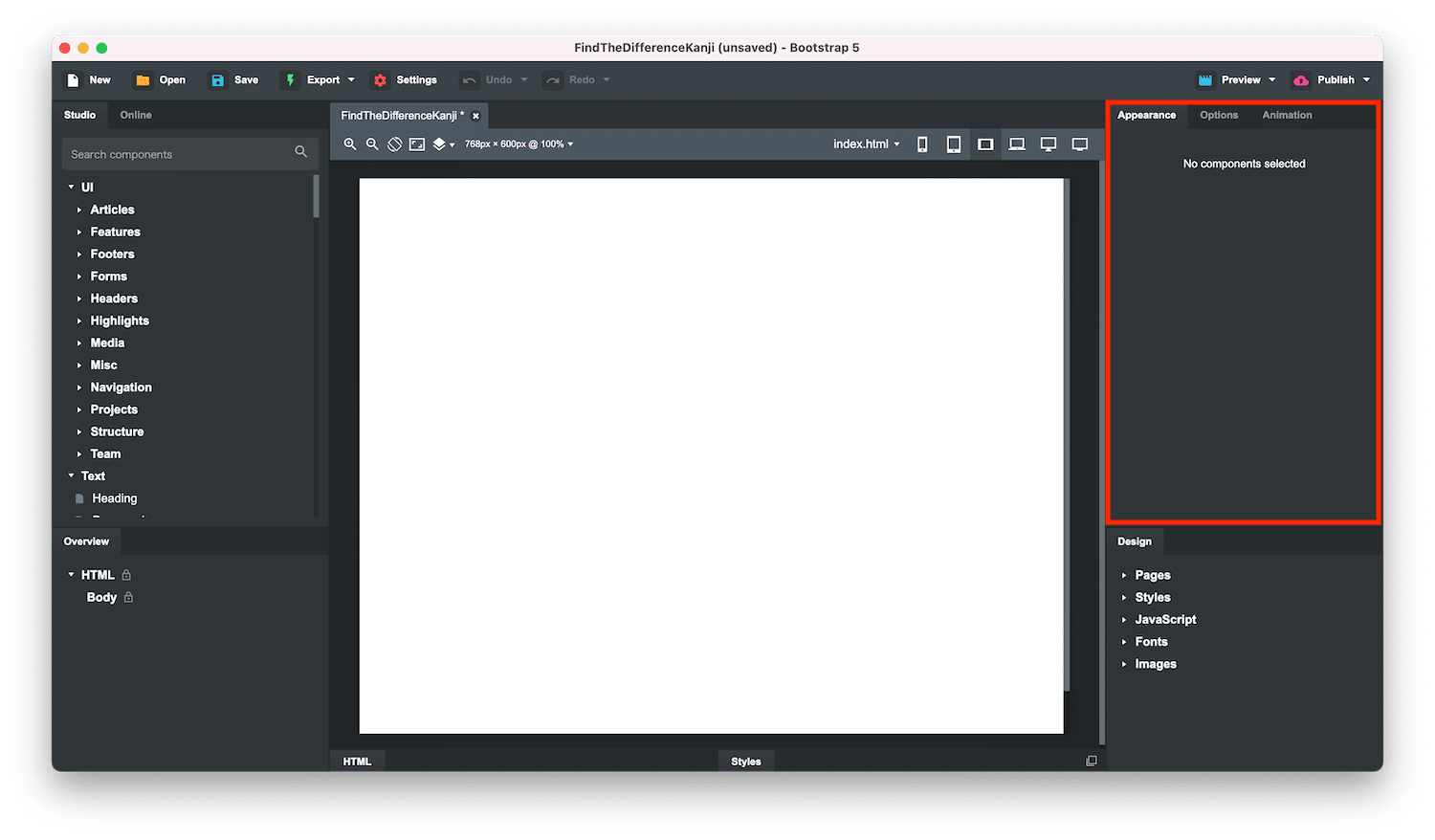
Task: Open the Animation tab
Action: pyautogui.click(x=1287, y=115)
